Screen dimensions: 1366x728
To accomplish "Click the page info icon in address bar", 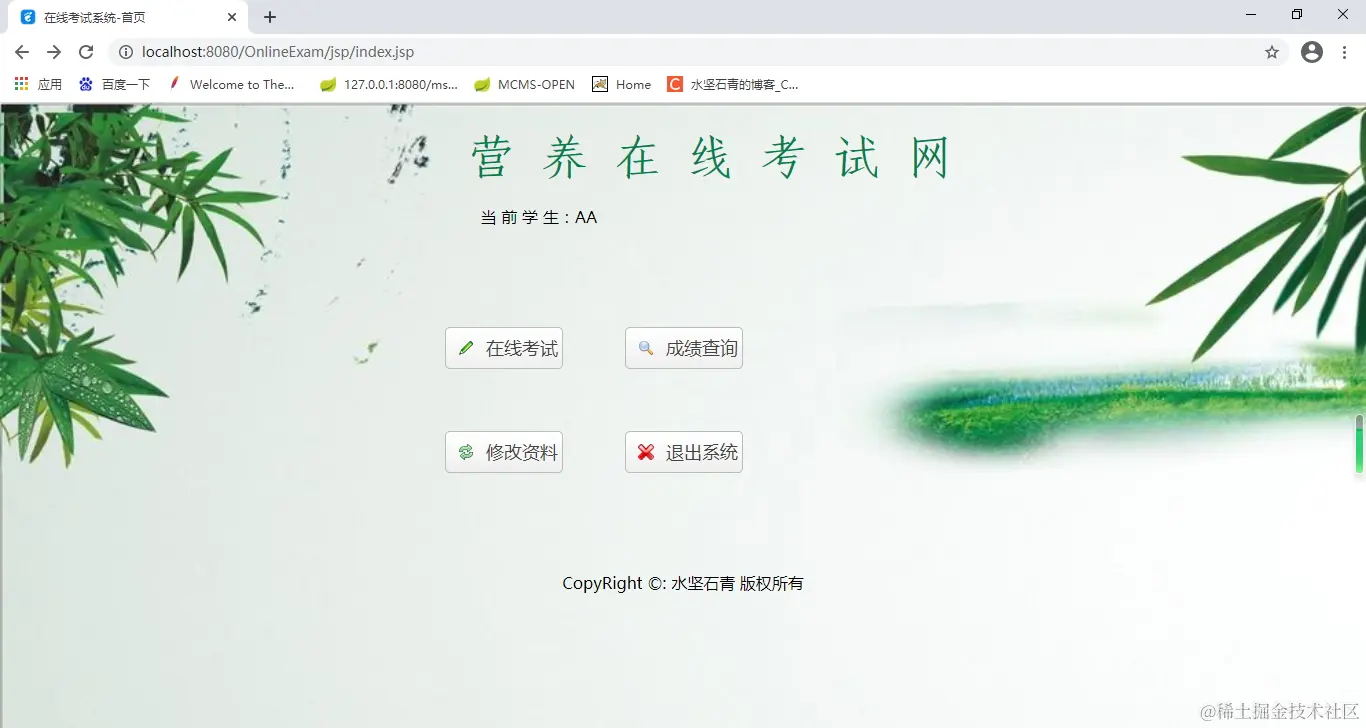I will 126,52.
